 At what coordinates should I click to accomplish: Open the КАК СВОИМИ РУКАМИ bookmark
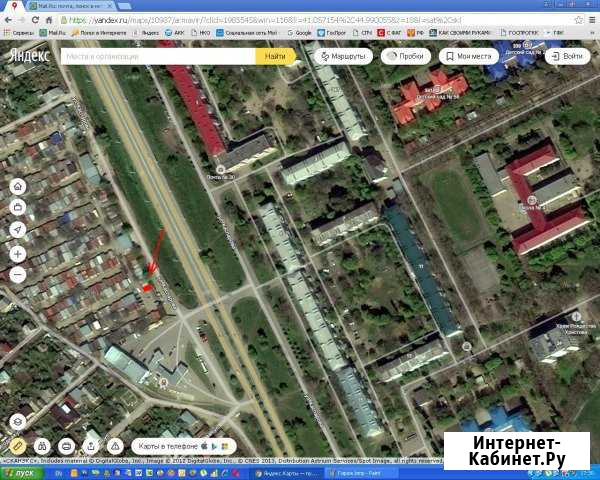coord(459,33)
